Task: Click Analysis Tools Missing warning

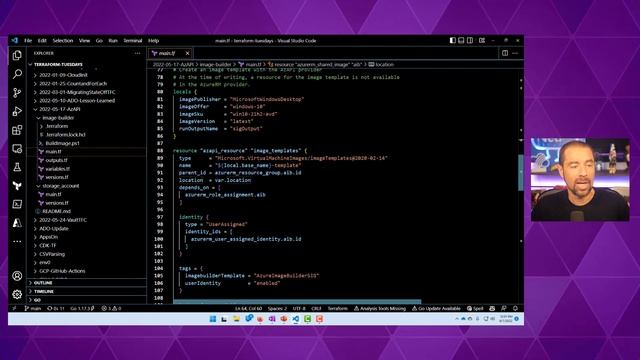Action: tap(380, 309)
